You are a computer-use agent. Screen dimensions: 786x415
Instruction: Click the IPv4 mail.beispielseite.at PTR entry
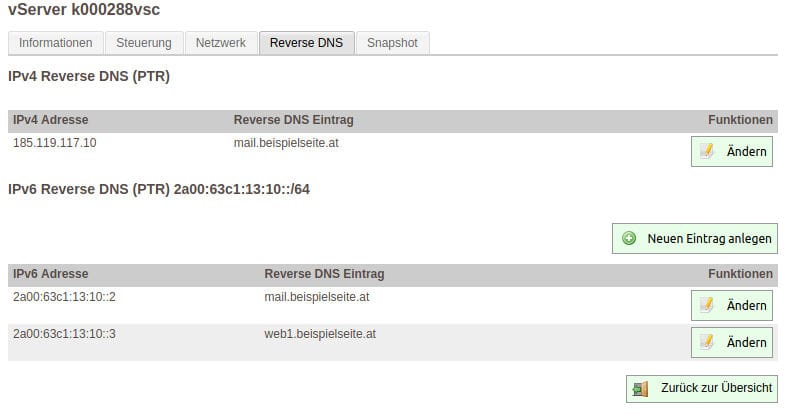tap(287, 143)
